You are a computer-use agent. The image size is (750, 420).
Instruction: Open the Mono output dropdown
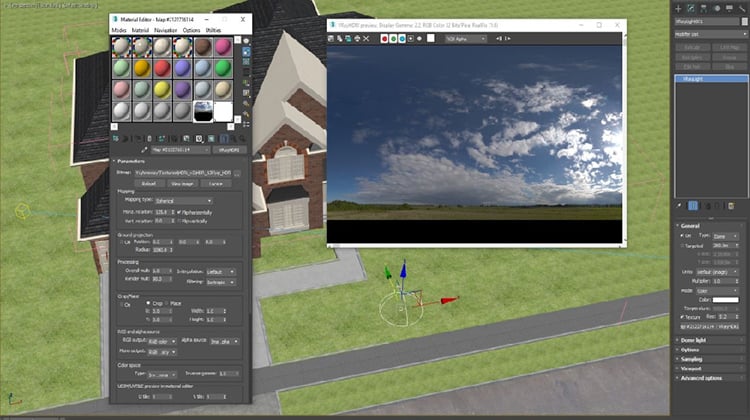click(162, 352)
